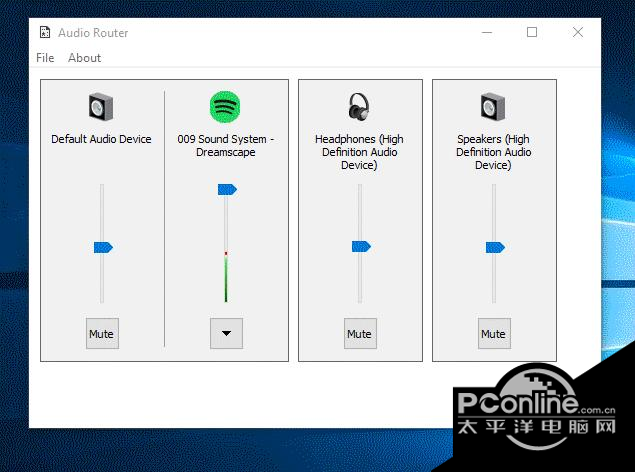Click the Audio Router title bar icon
Screen dimensions: 635x472
[x=45, y=32]
